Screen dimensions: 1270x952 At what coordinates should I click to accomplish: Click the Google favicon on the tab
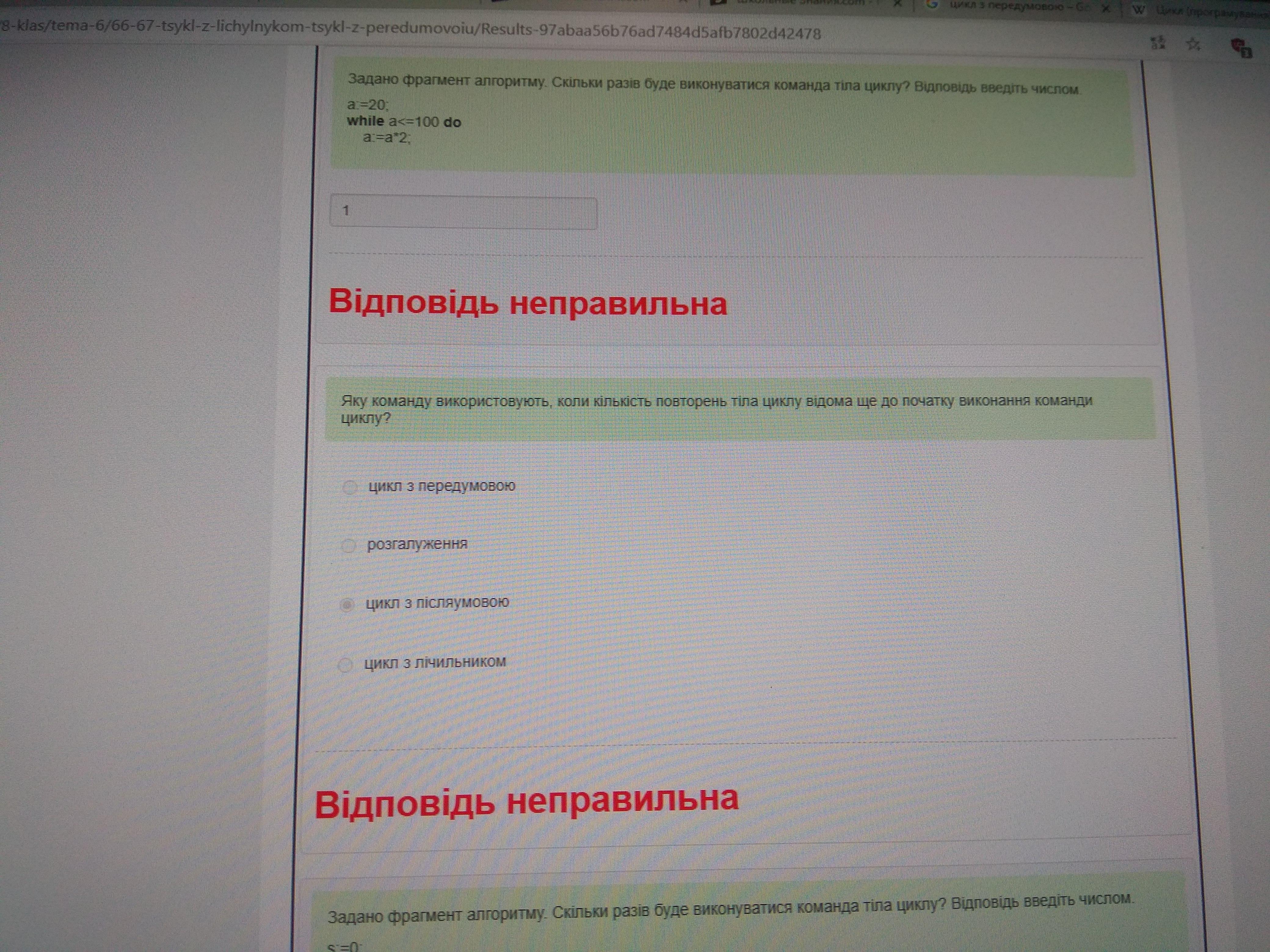[932, 5]
